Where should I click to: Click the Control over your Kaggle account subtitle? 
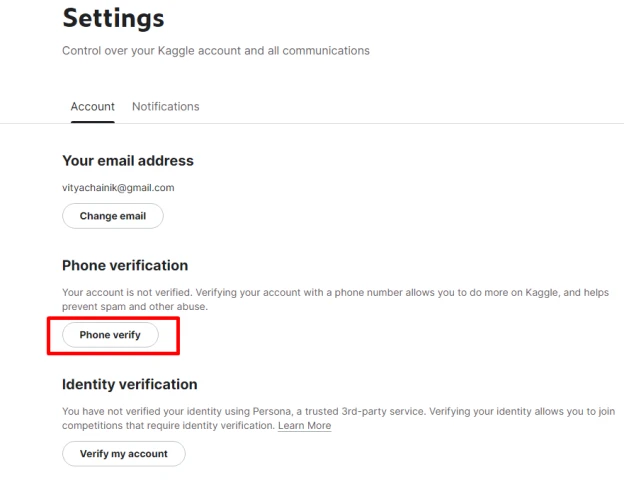pos(216,51)
